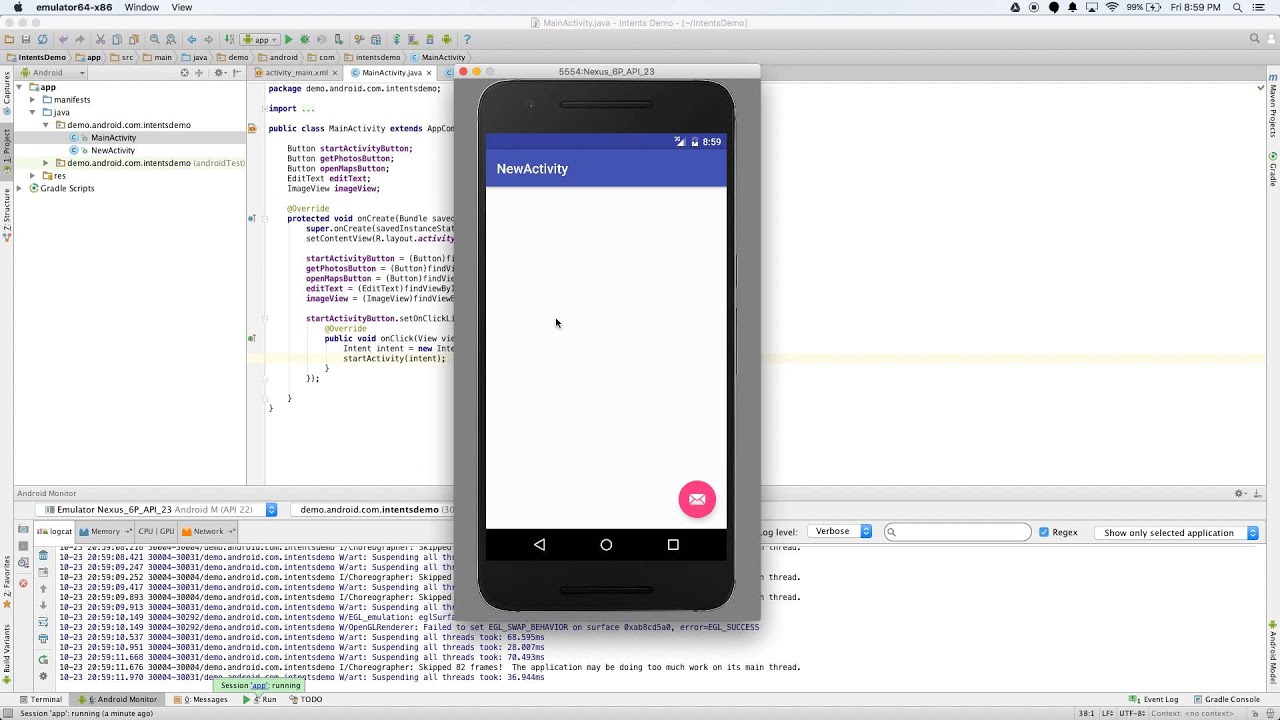Collapse the java folder in project tree
Viewport: 1280px width, 720px height.
click(33, 112)
